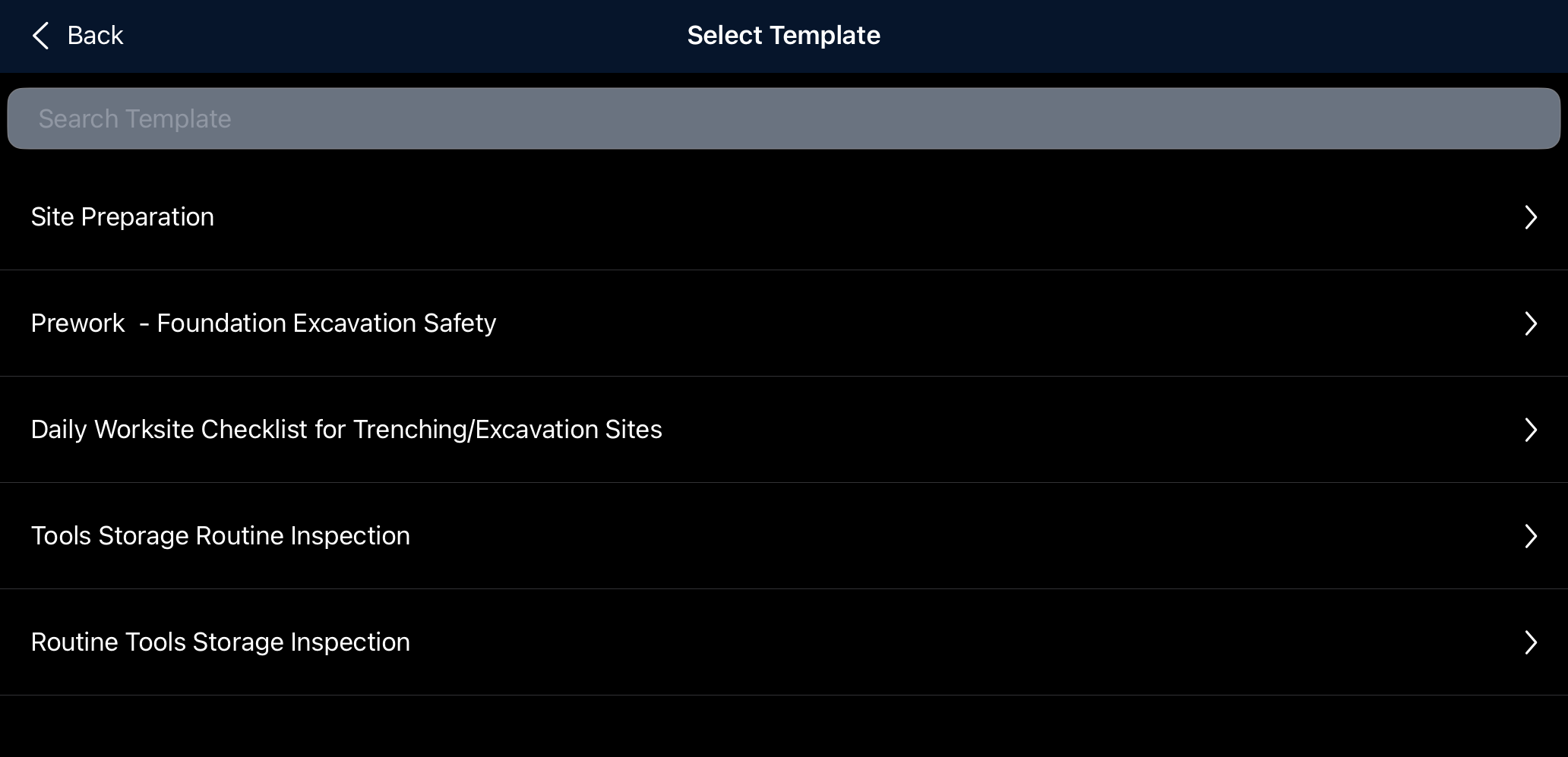The image size is (1568, 757).
Task: Focus the Search Template field
Action: click(x=783, y=118)
